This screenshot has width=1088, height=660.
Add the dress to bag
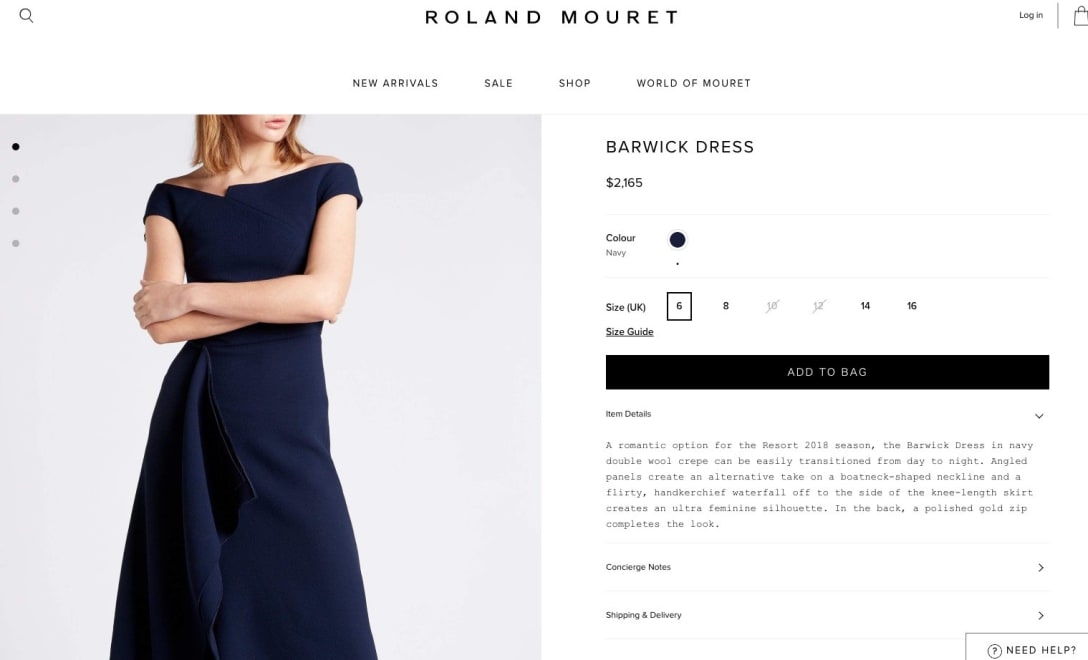click(827, 372)
